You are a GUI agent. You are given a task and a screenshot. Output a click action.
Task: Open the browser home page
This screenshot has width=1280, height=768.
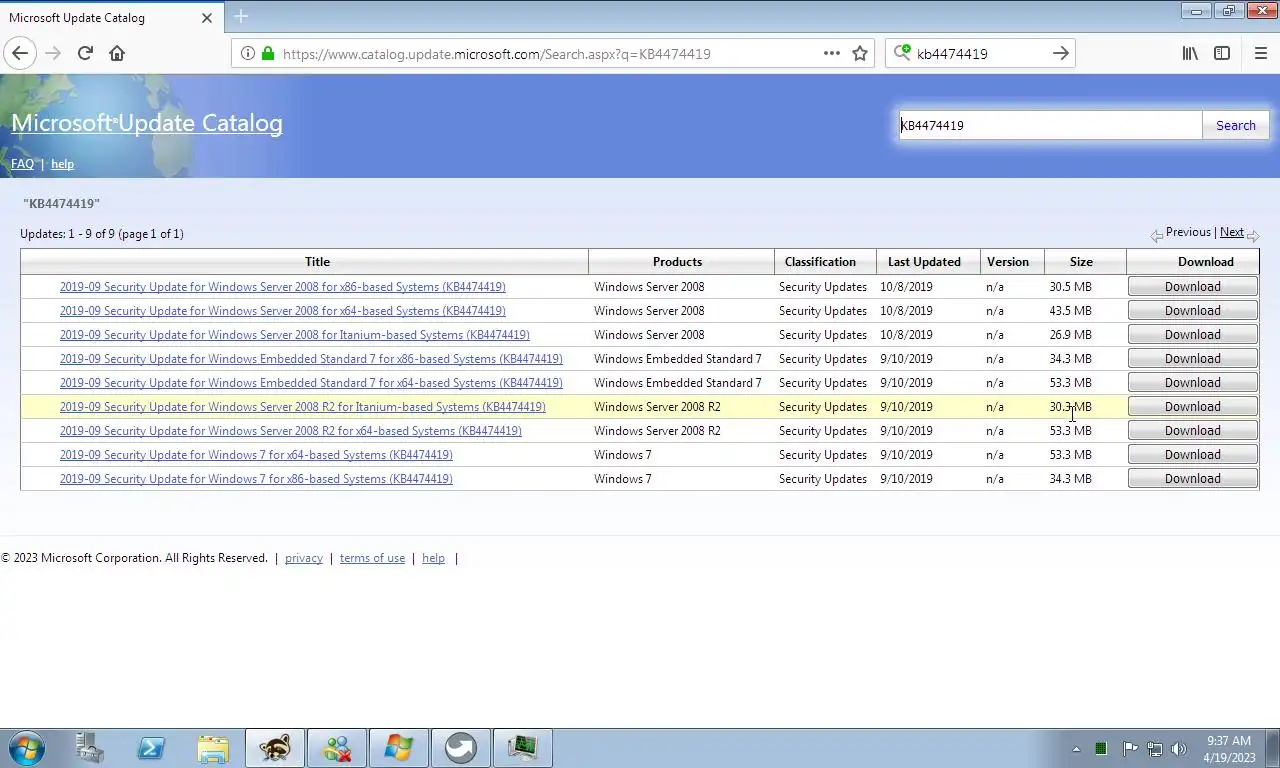point(117,54)
